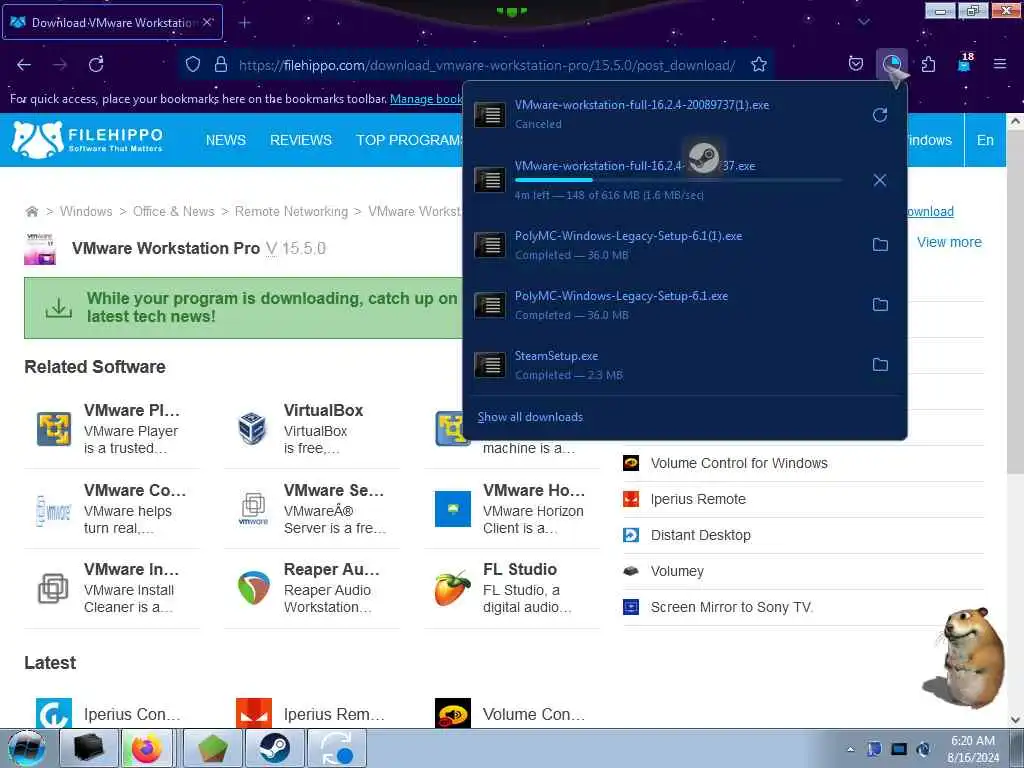Screen dimensions: 1024x768
Task: Close the Download VMware Workstation tab
Action: pyautogui.click(x=207, y=22)
